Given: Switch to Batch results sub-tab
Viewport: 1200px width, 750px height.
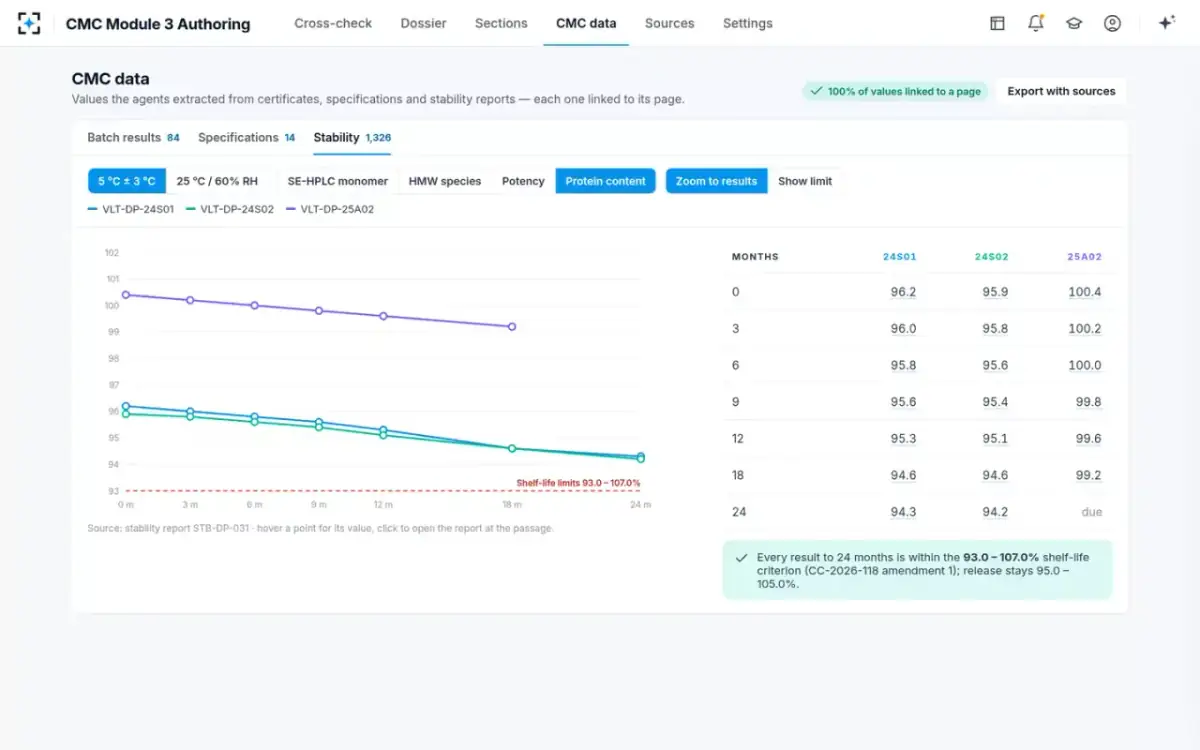Looking at the screenshot, I should pyautogui.click(x=133, y=138).
